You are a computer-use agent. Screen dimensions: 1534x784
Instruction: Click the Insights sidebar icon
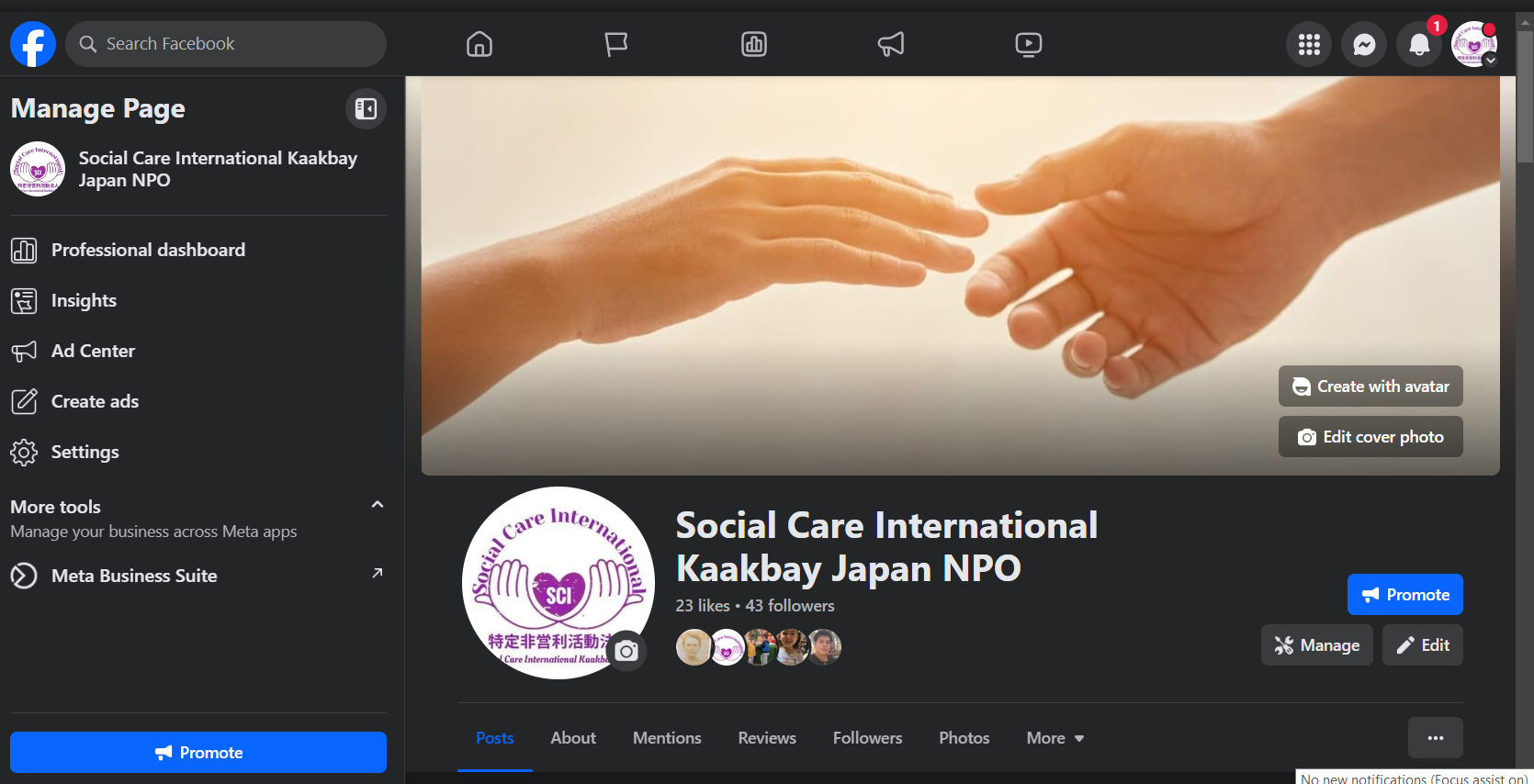pyautogui.click(x=24, y=300)
